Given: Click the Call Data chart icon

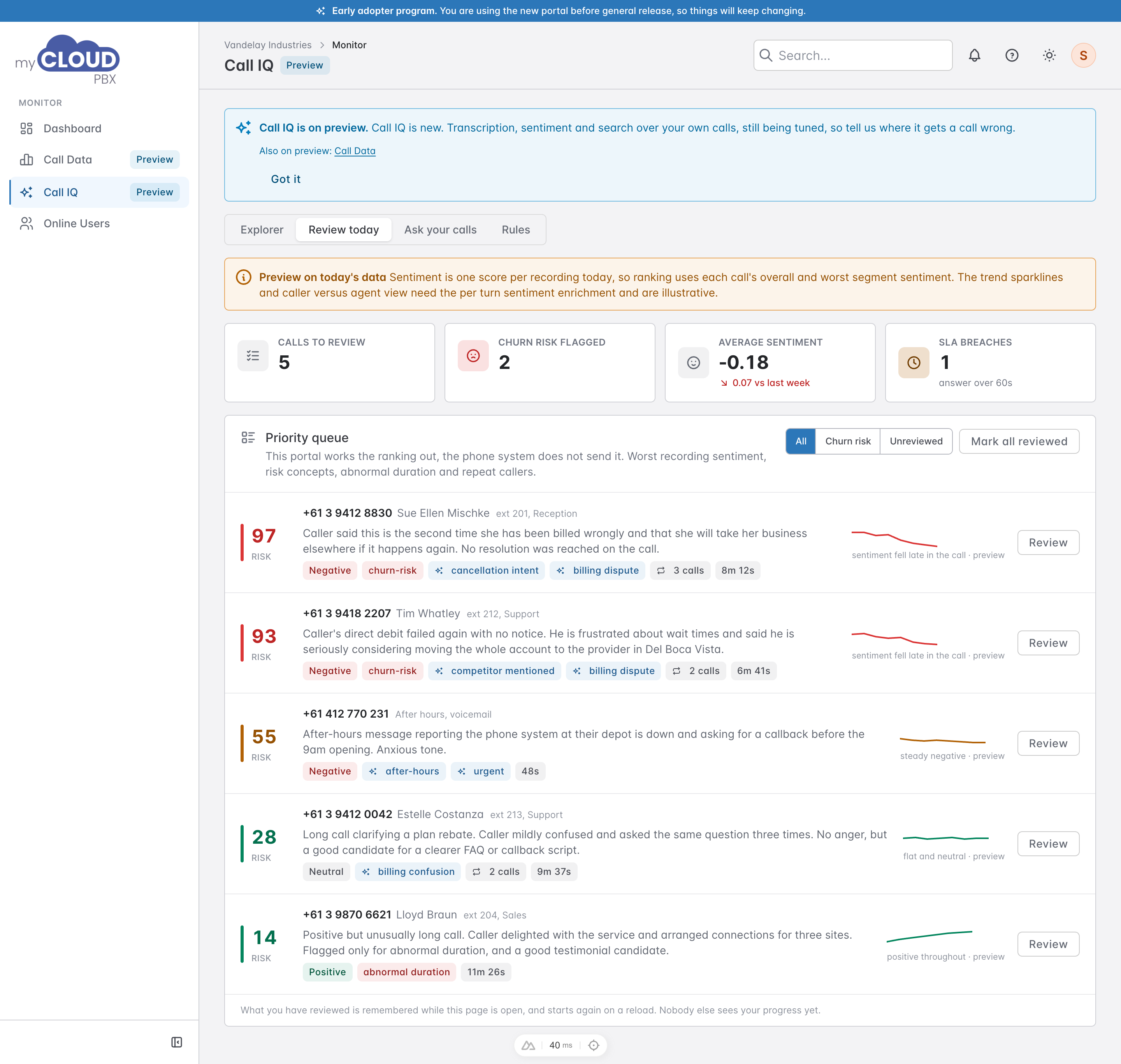Looking at the screenshot, I should 26,160.
